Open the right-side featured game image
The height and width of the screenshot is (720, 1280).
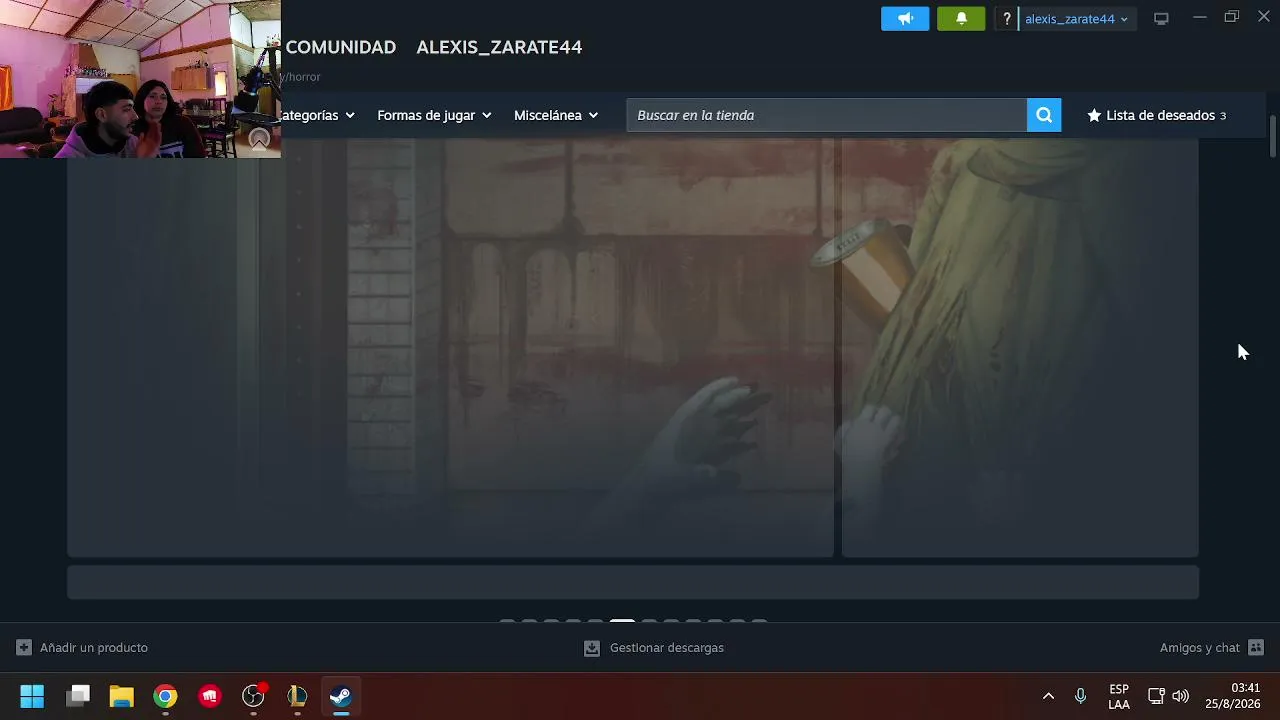tap(1020, 348)
